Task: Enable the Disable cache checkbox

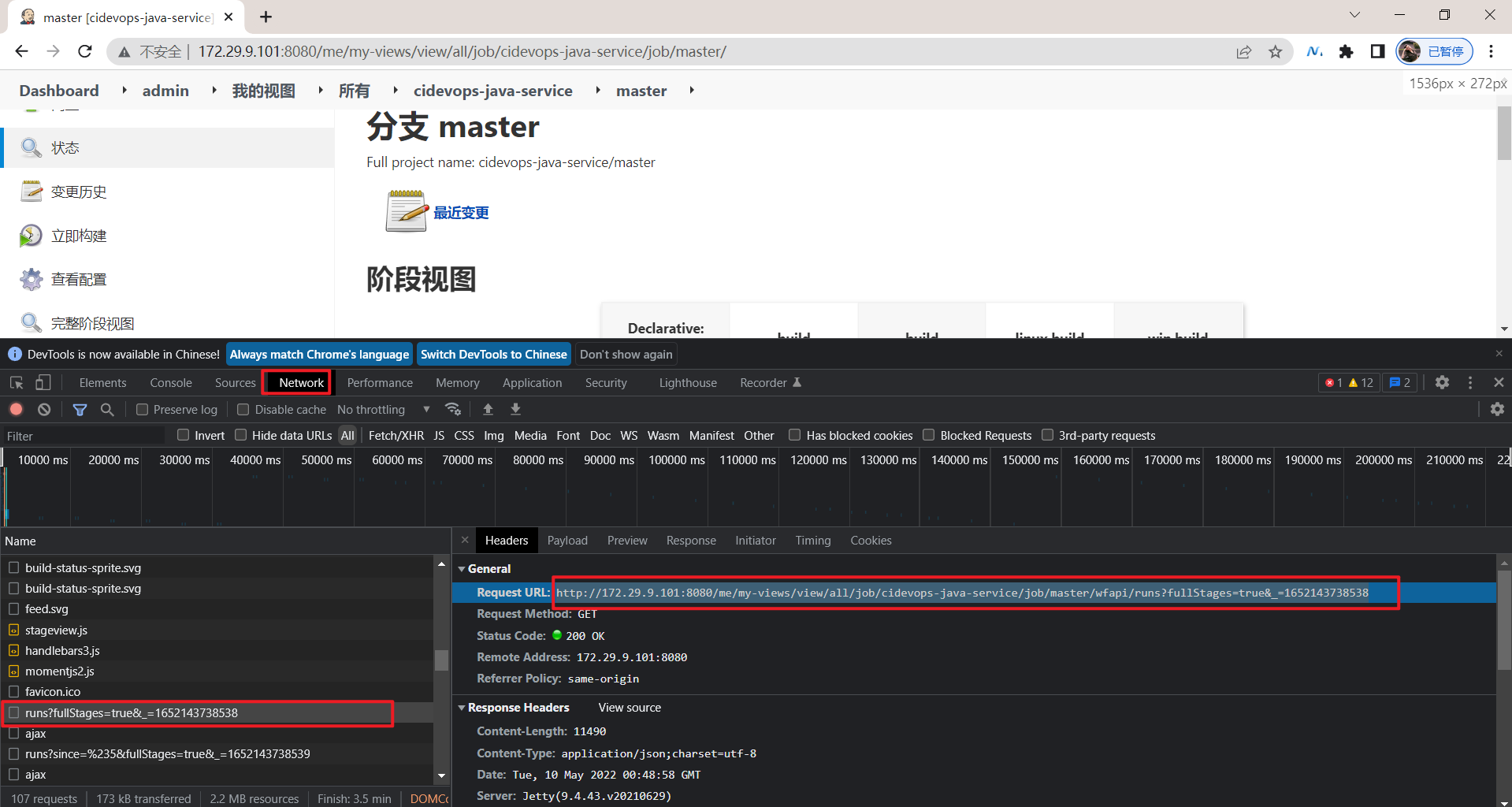Action: pyautogui.click(x=243, y=409)
